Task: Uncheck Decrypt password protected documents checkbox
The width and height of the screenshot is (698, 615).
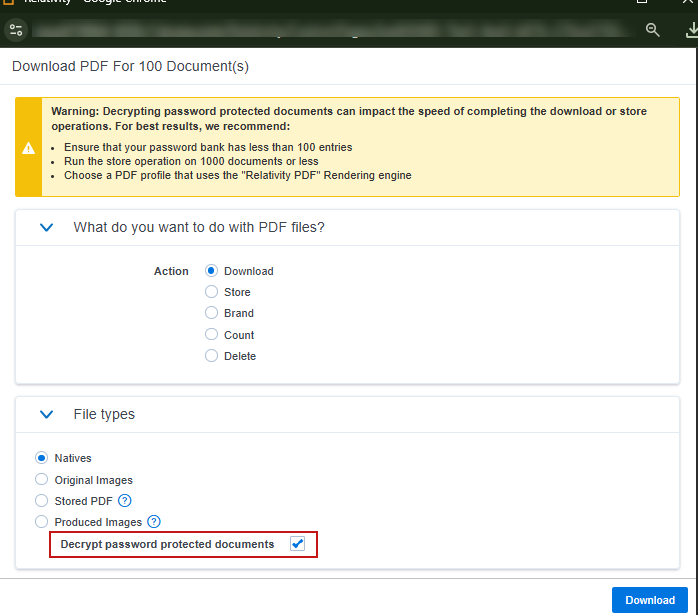Action: [x=297, y=544]
